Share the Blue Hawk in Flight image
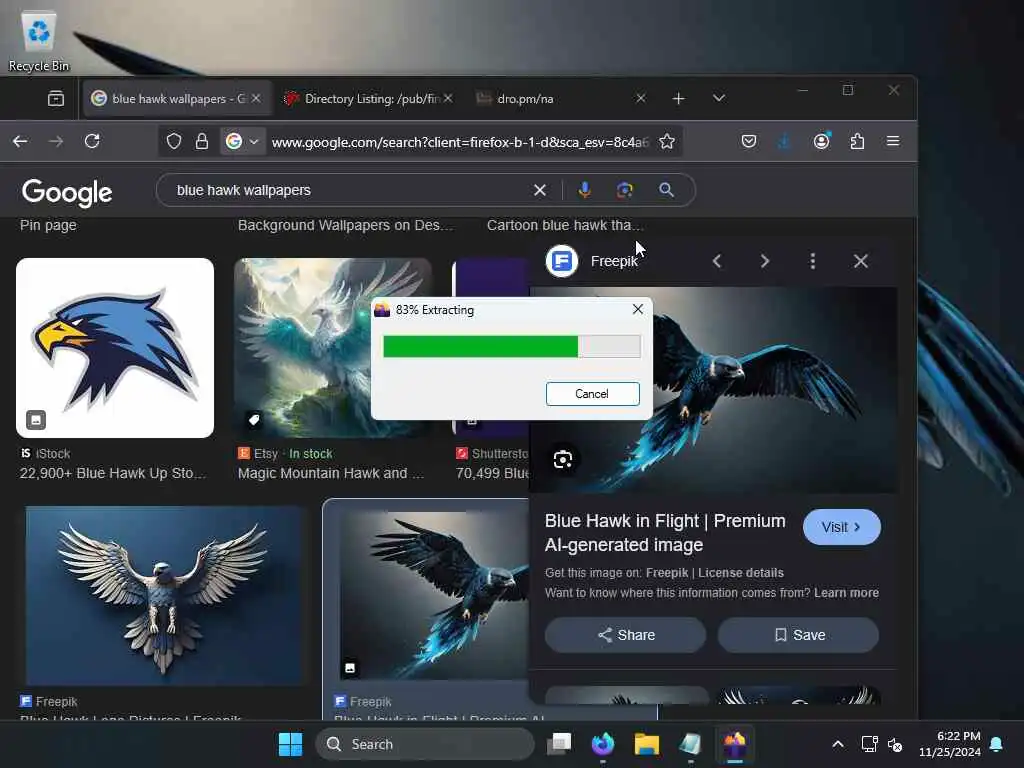This screenshot has height=768, width=1024. 626,635
